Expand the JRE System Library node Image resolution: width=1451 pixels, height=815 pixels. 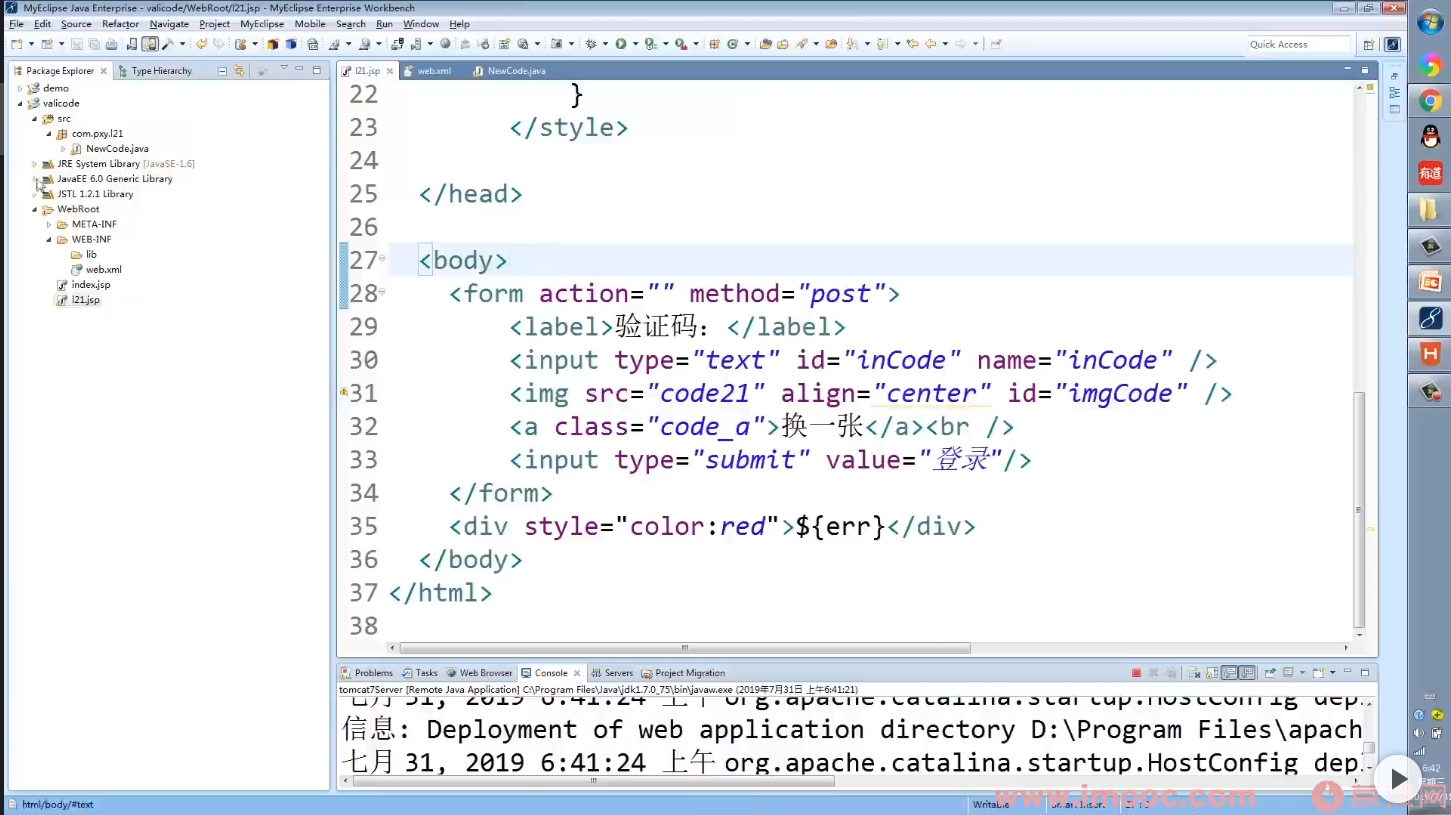(34, 164)
